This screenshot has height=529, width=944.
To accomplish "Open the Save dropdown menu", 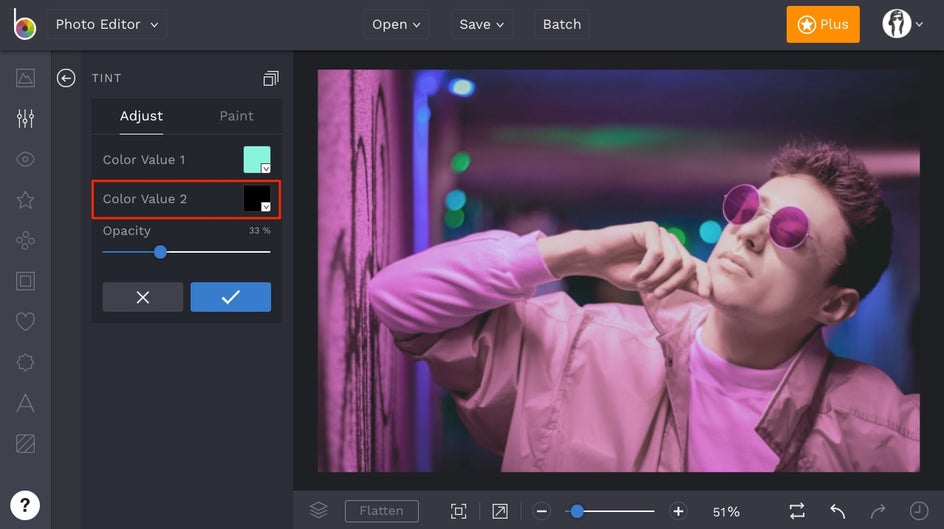I will (482, 25).
